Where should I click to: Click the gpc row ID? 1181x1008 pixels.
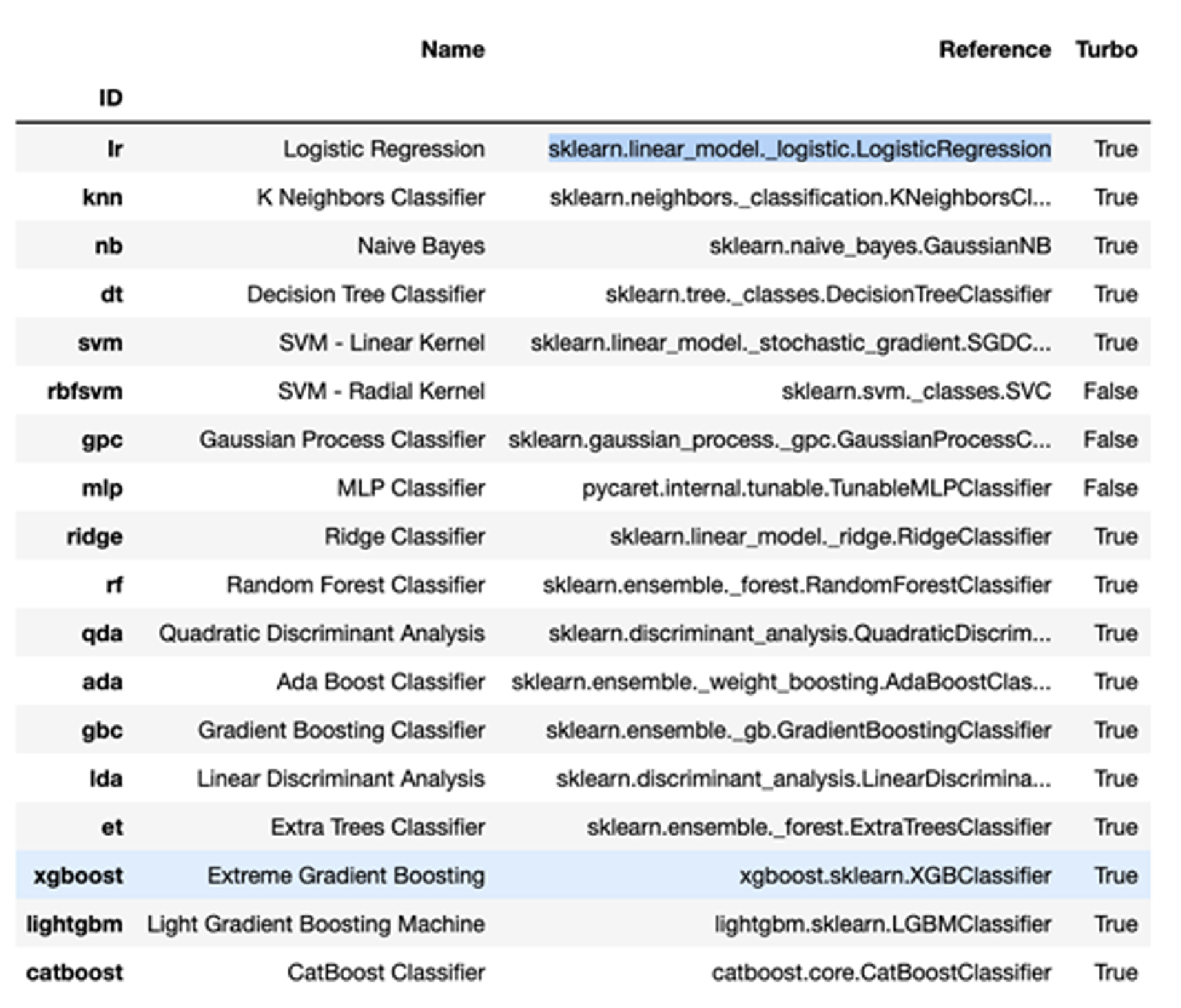(102, 440)
